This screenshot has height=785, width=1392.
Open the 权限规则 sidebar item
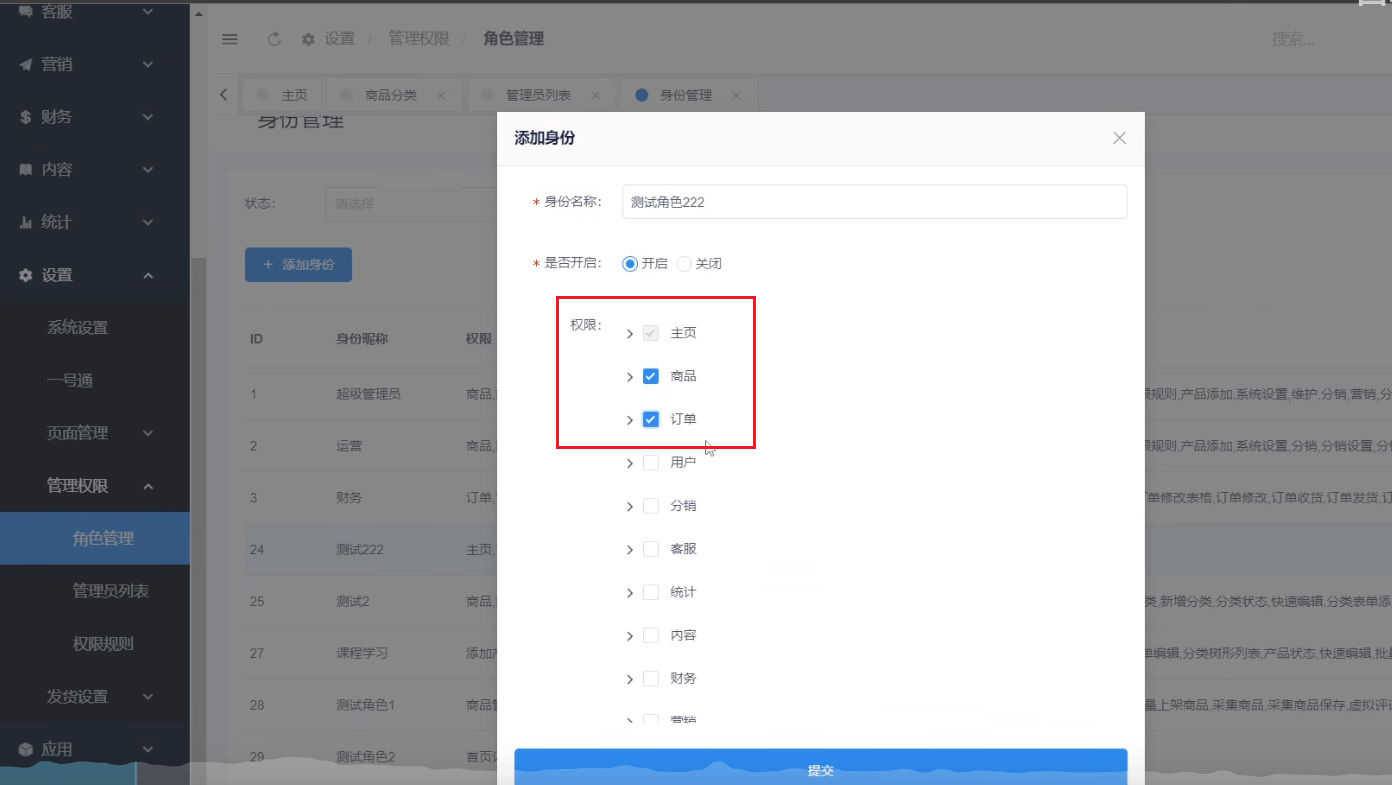pyautogui.click(x=95, y=644)
